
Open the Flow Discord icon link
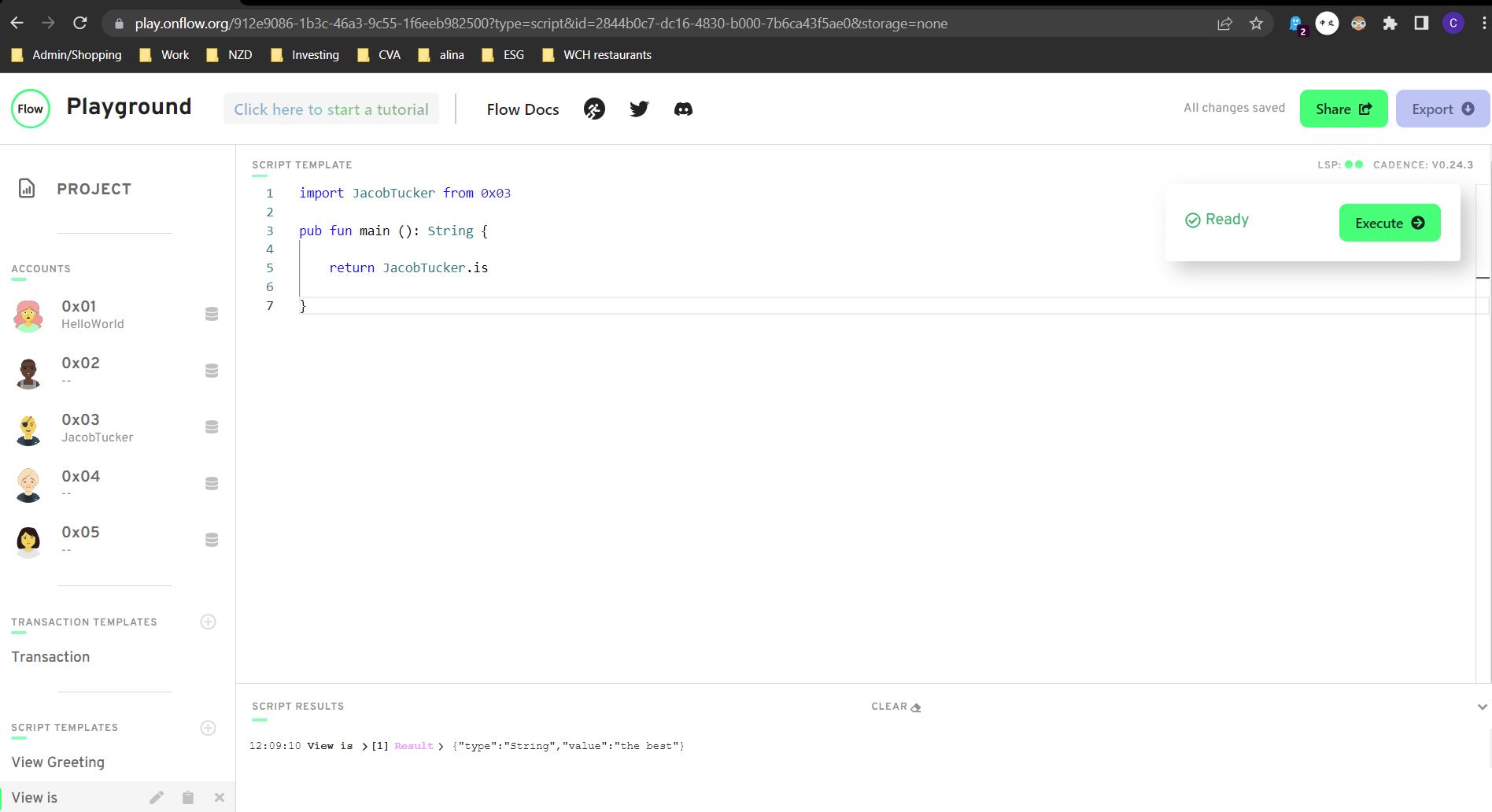click(x=683, y=109)
